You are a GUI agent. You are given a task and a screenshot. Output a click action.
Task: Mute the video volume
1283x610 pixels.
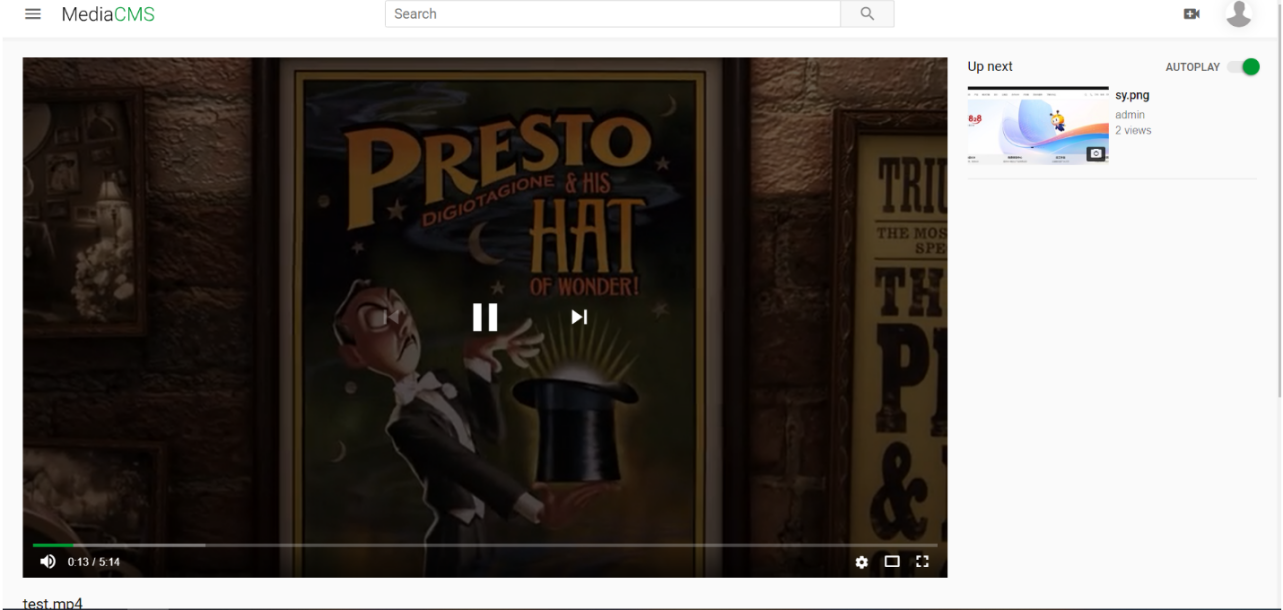[48, 562]
